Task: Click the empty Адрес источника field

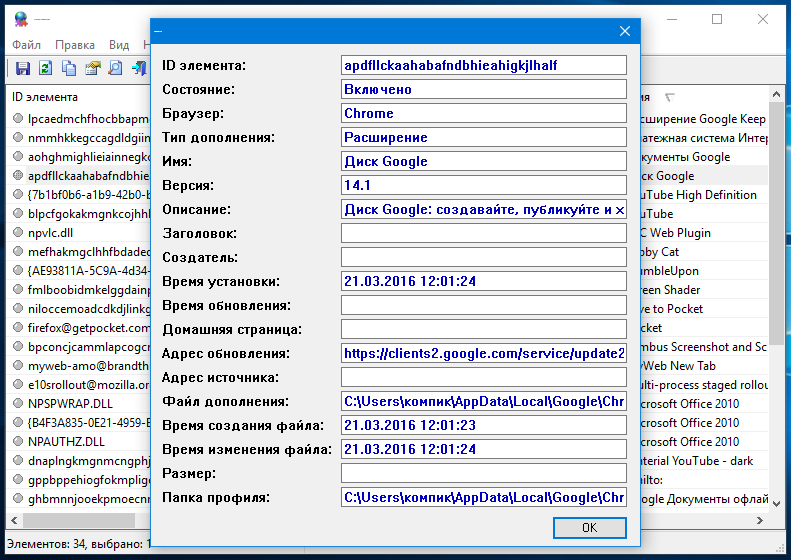Action: (484, 377)
